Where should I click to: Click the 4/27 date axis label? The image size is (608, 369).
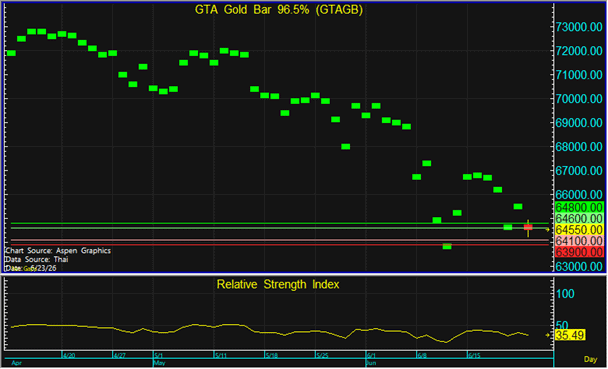[120, 355]
